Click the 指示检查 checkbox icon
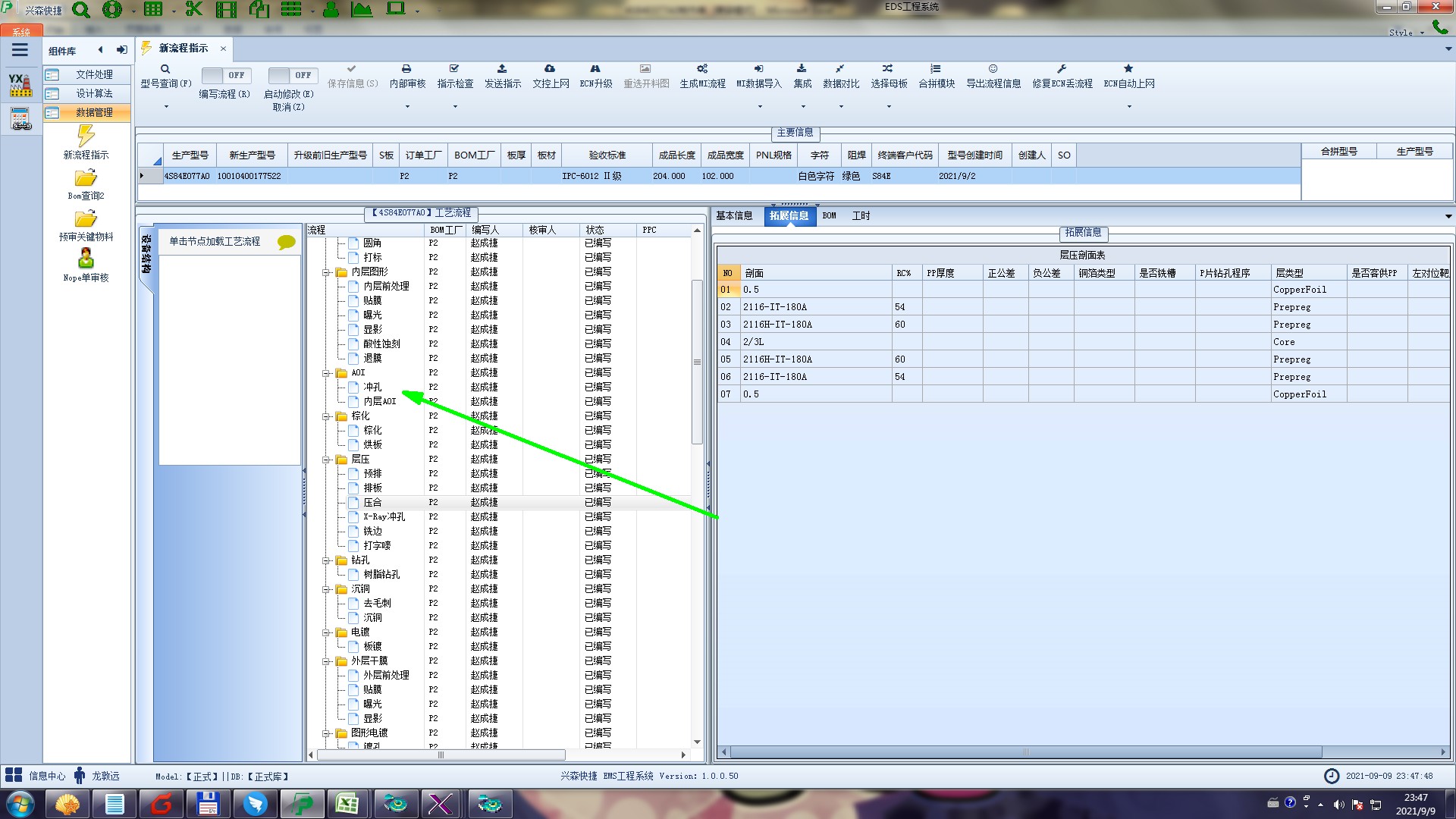The height and width of the screenshot is (819, 1456). click(454, 69)
